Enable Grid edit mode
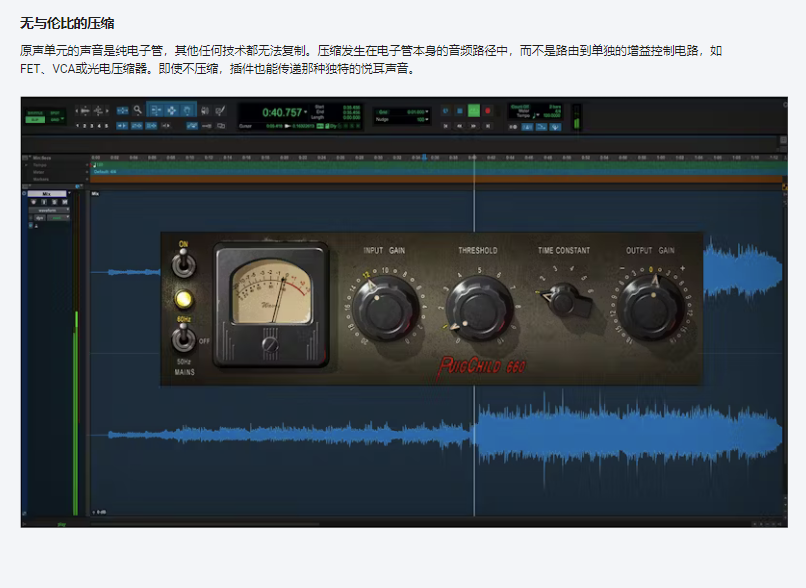Image resolution: width=806 pixels, height=588 pixels. click(55, 120)
